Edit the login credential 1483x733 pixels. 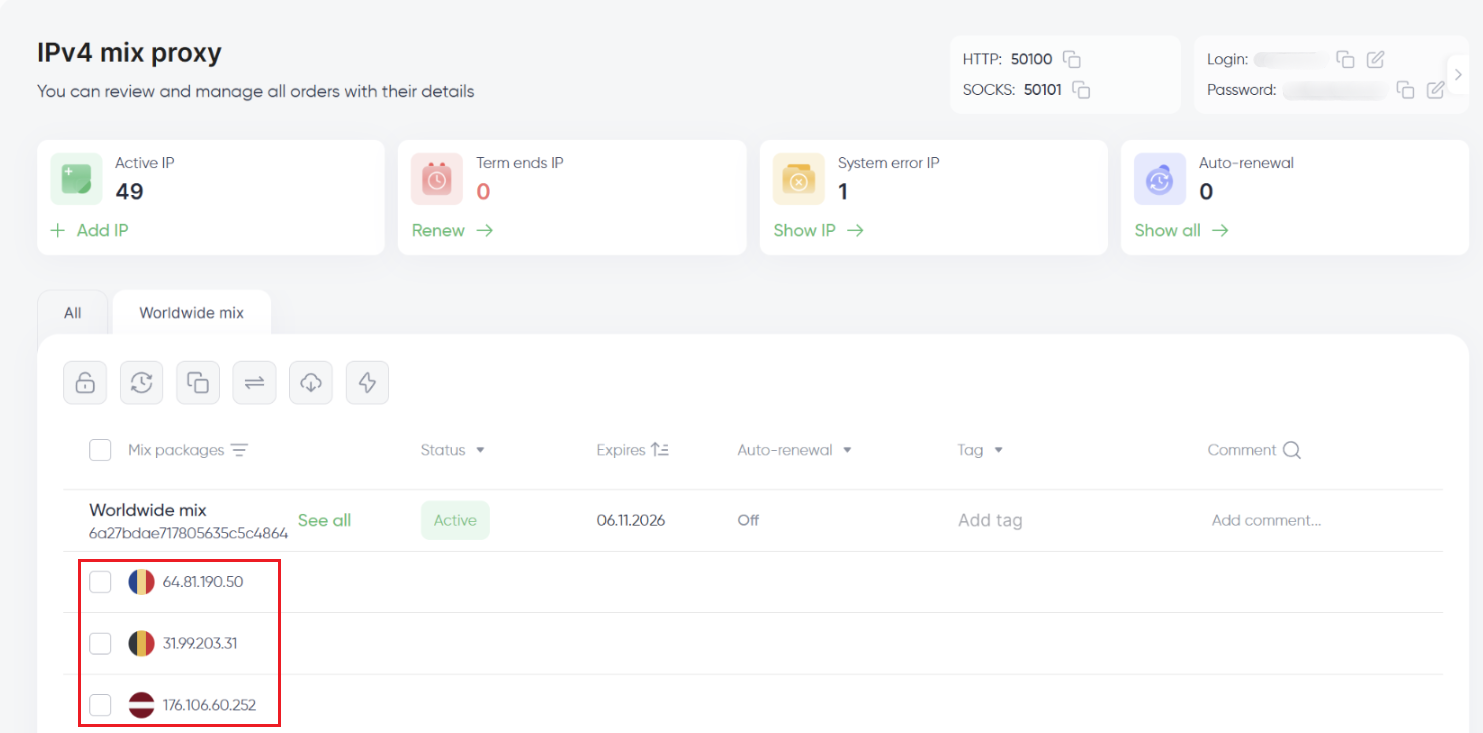pos(1375,59)
